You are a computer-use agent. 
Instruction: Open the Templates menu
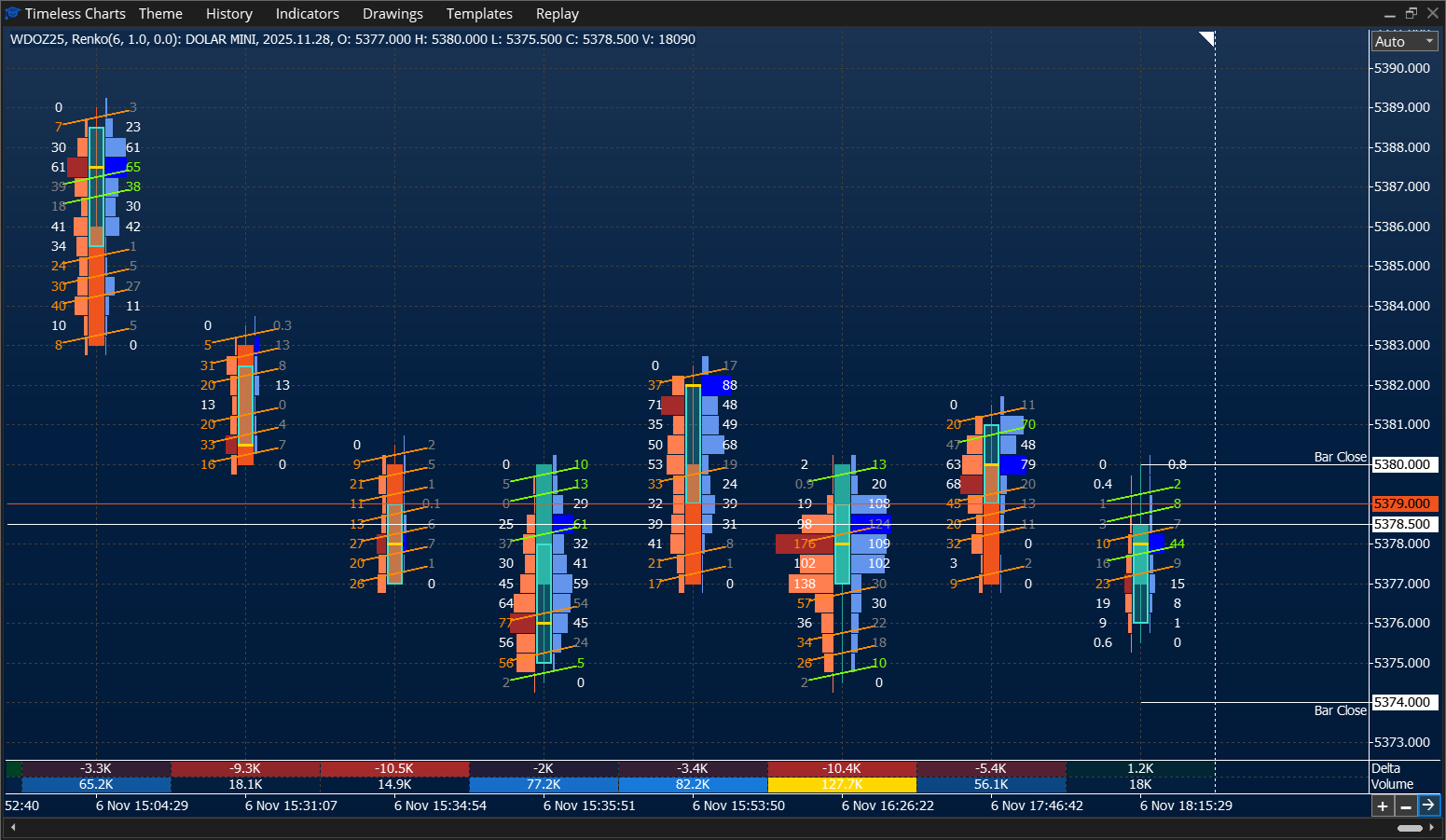479,13
